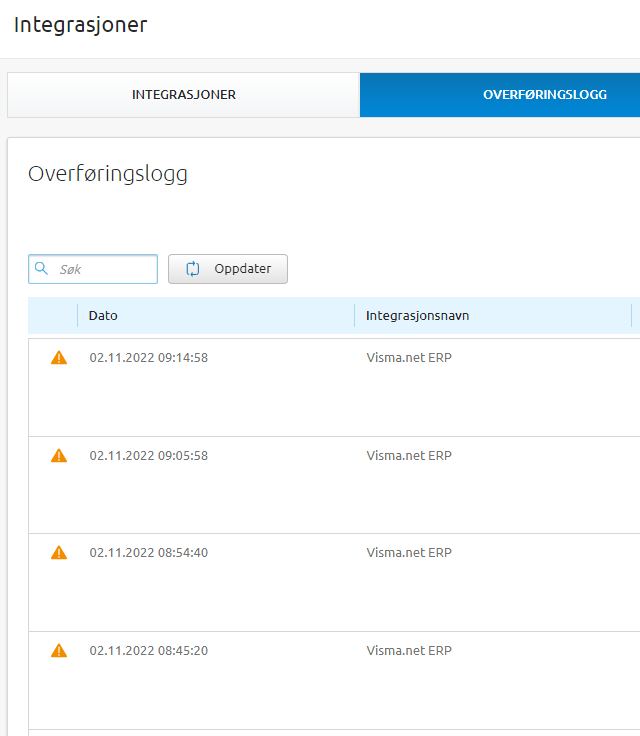Click warning icon for 08:45:20 entry

(x=59, y=651)
